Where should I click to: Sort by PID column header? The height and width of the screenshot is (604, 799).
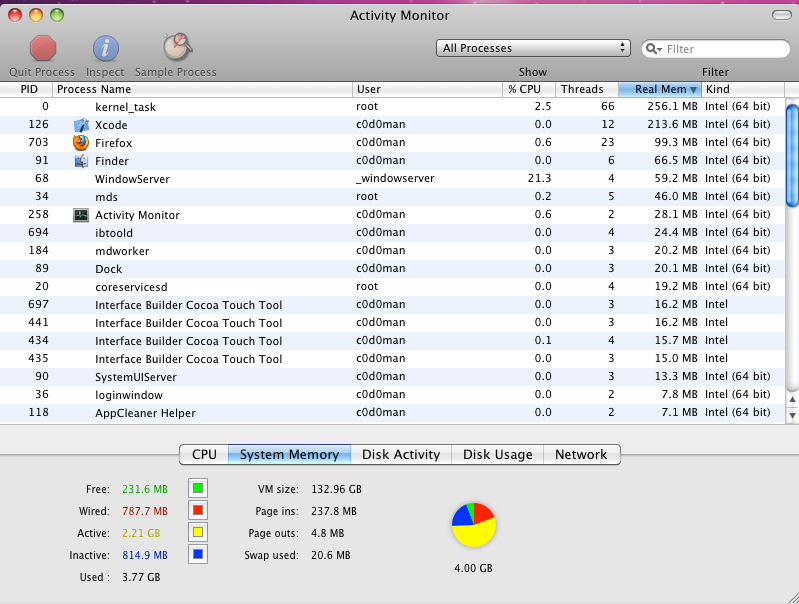(x=26, y=89)
